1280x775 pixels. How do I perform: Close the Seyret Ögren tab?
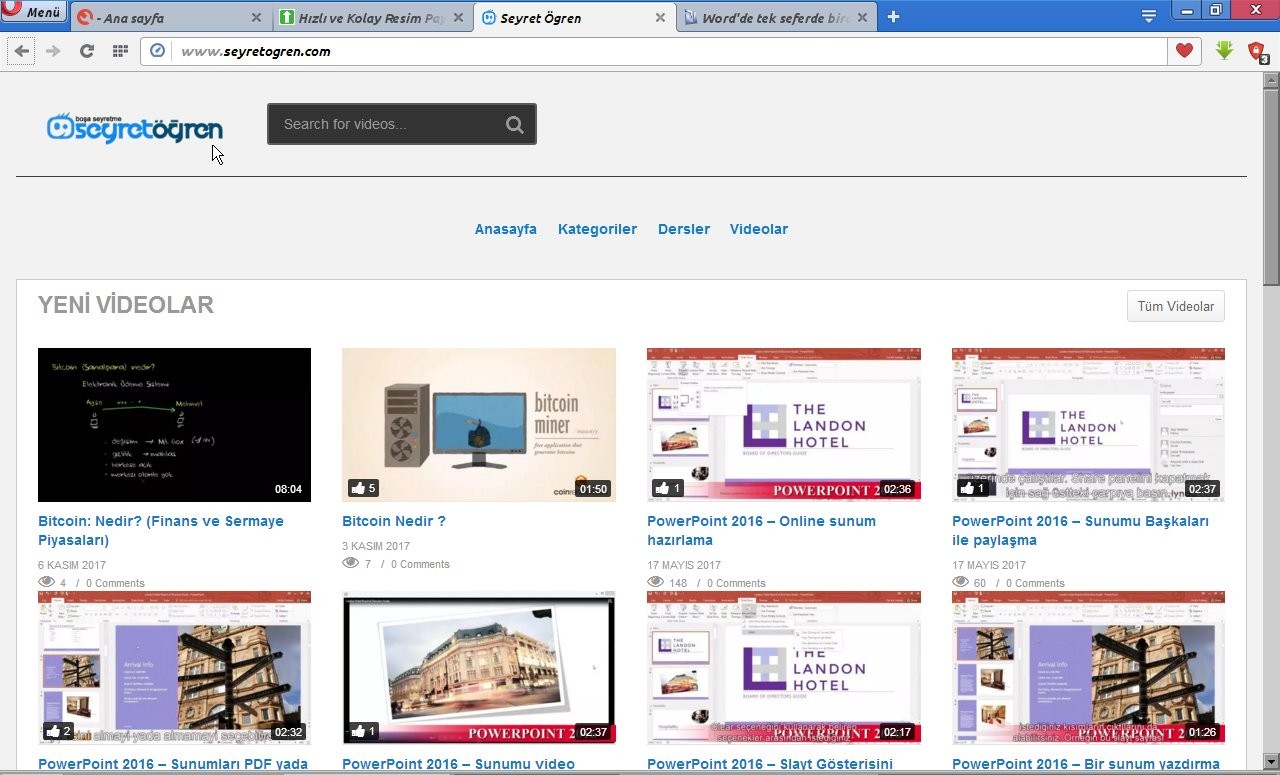click(x=660, y=18)
